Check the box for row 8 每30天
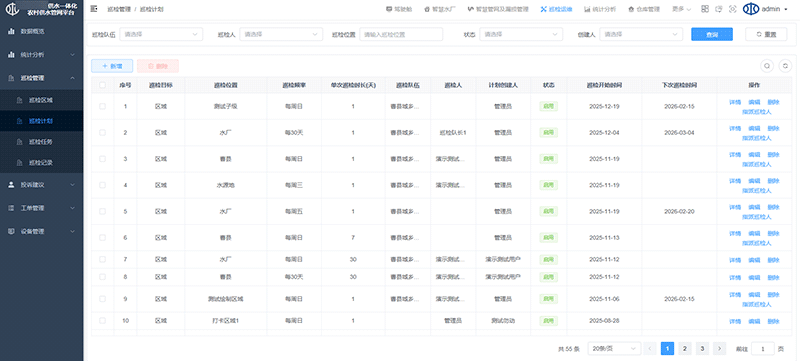The image size is (800, 361). 103,277
